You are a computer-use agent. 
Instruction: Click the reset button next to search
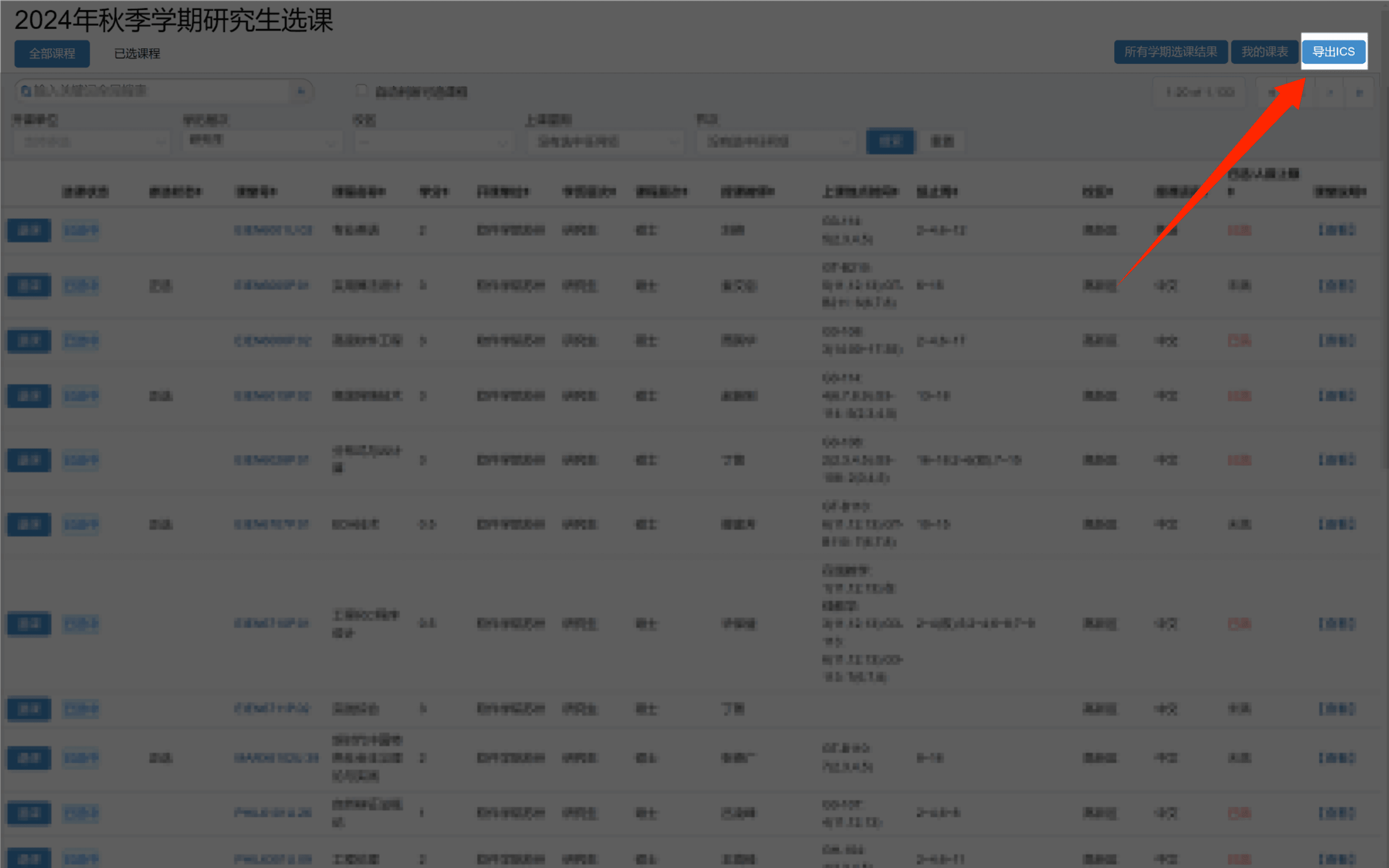942,141
